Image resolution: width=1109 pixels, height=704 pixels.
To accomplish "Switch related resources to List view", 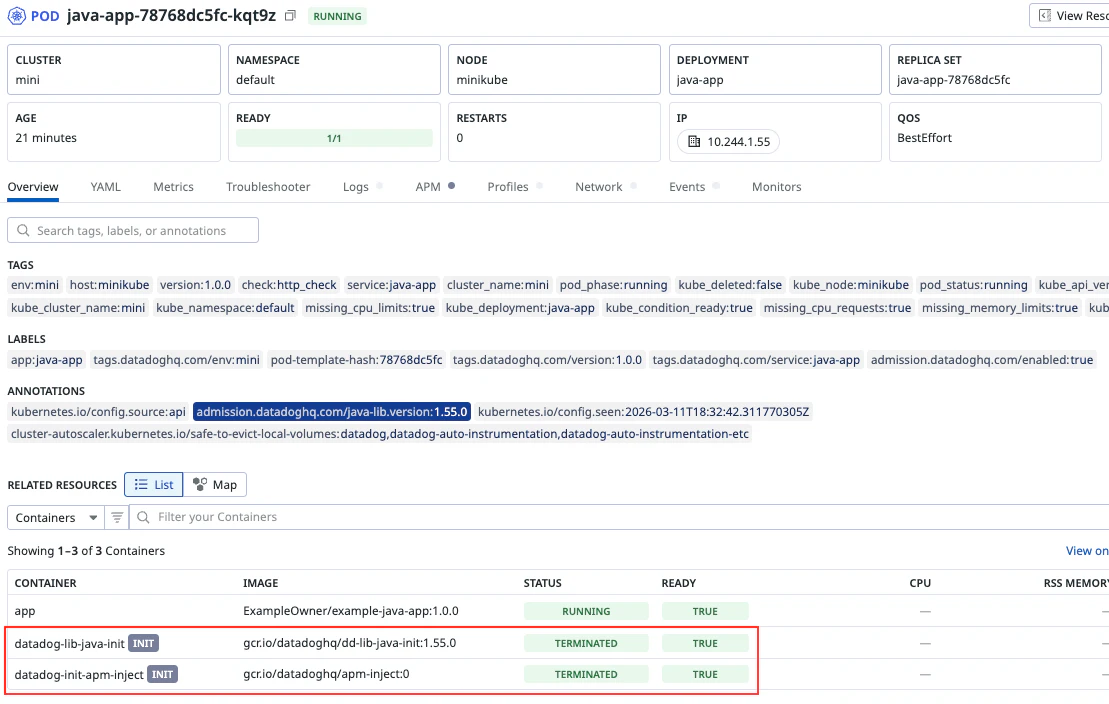I will point(154,485).
